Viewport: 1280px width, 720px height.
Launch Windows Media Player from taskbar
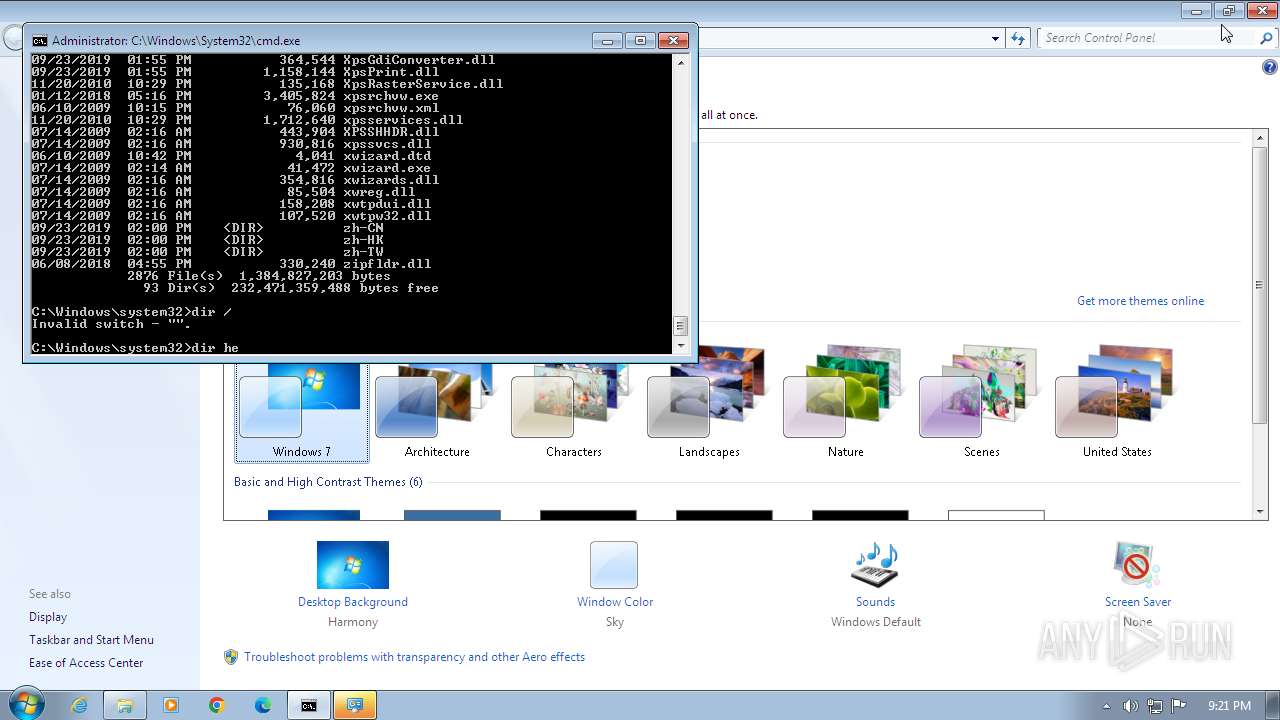click(171, 705)
